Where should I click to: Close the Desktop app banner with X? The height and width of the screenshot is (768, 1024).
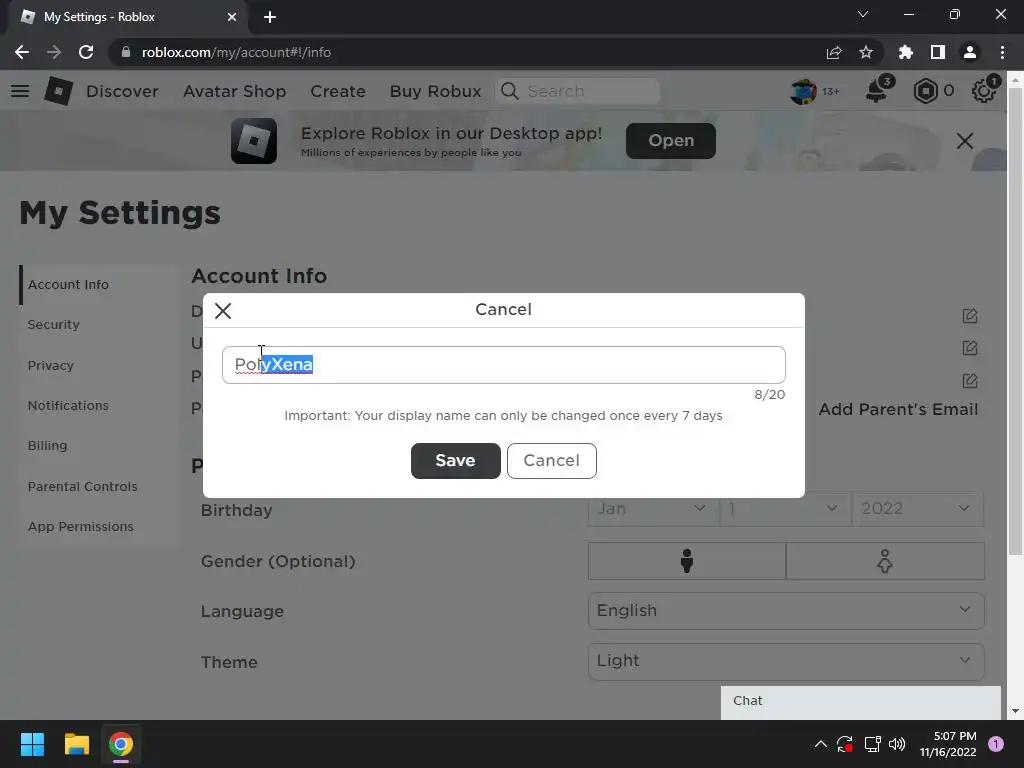pyautogui.click(x=965, y=140)
